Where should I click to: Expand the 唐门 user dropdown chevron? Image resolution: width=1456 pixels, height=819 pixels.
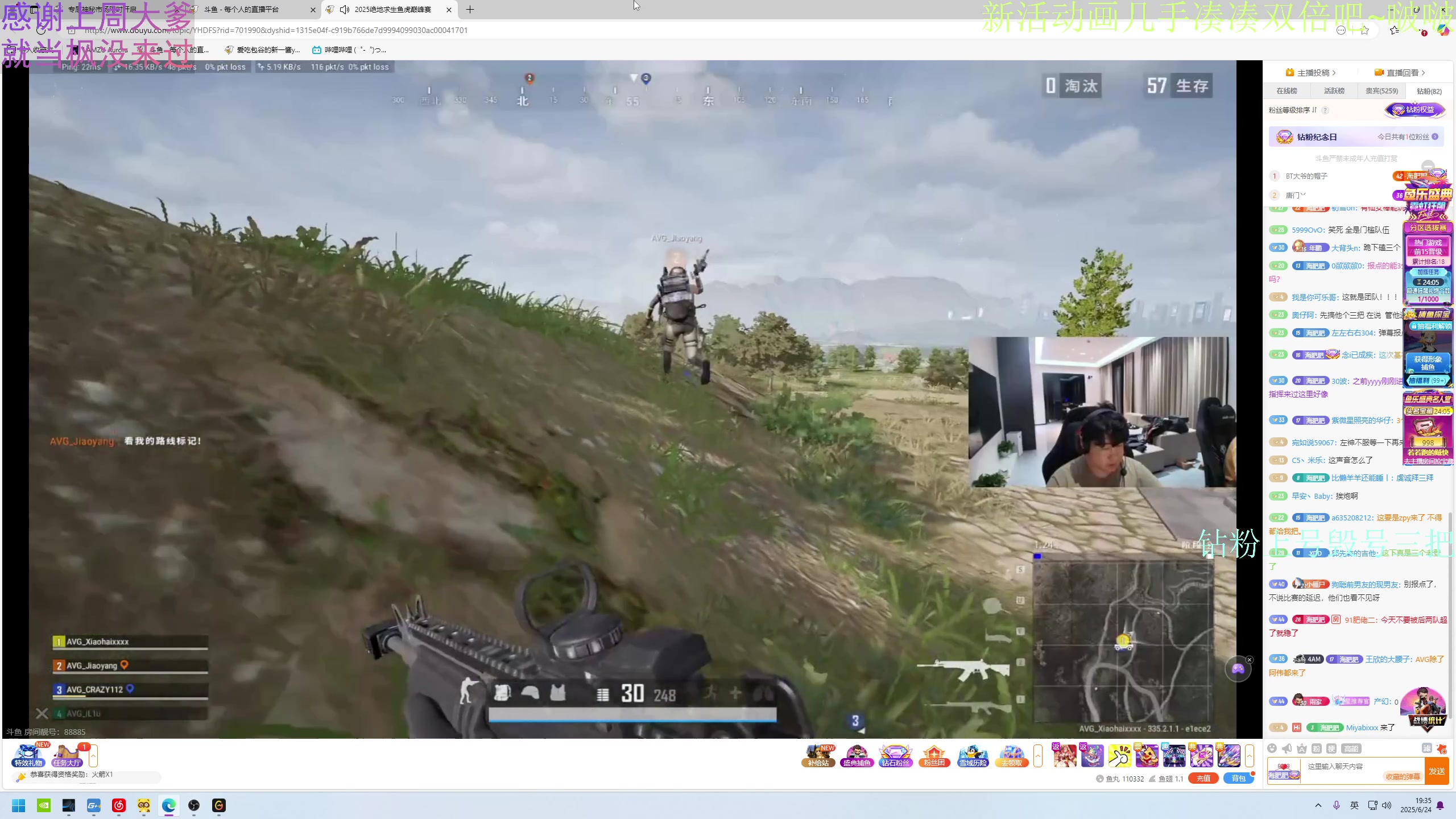click(x=1303, y=195)
